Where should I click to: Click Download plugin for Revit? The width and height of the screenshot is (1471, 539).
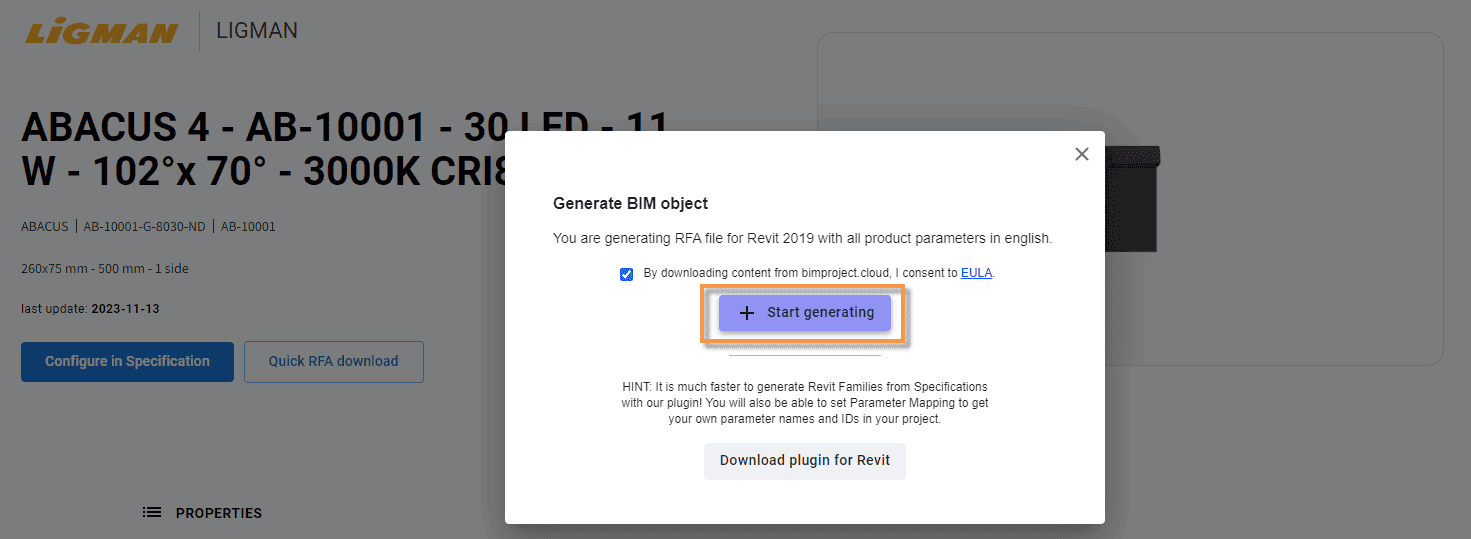tap(805, 461)
